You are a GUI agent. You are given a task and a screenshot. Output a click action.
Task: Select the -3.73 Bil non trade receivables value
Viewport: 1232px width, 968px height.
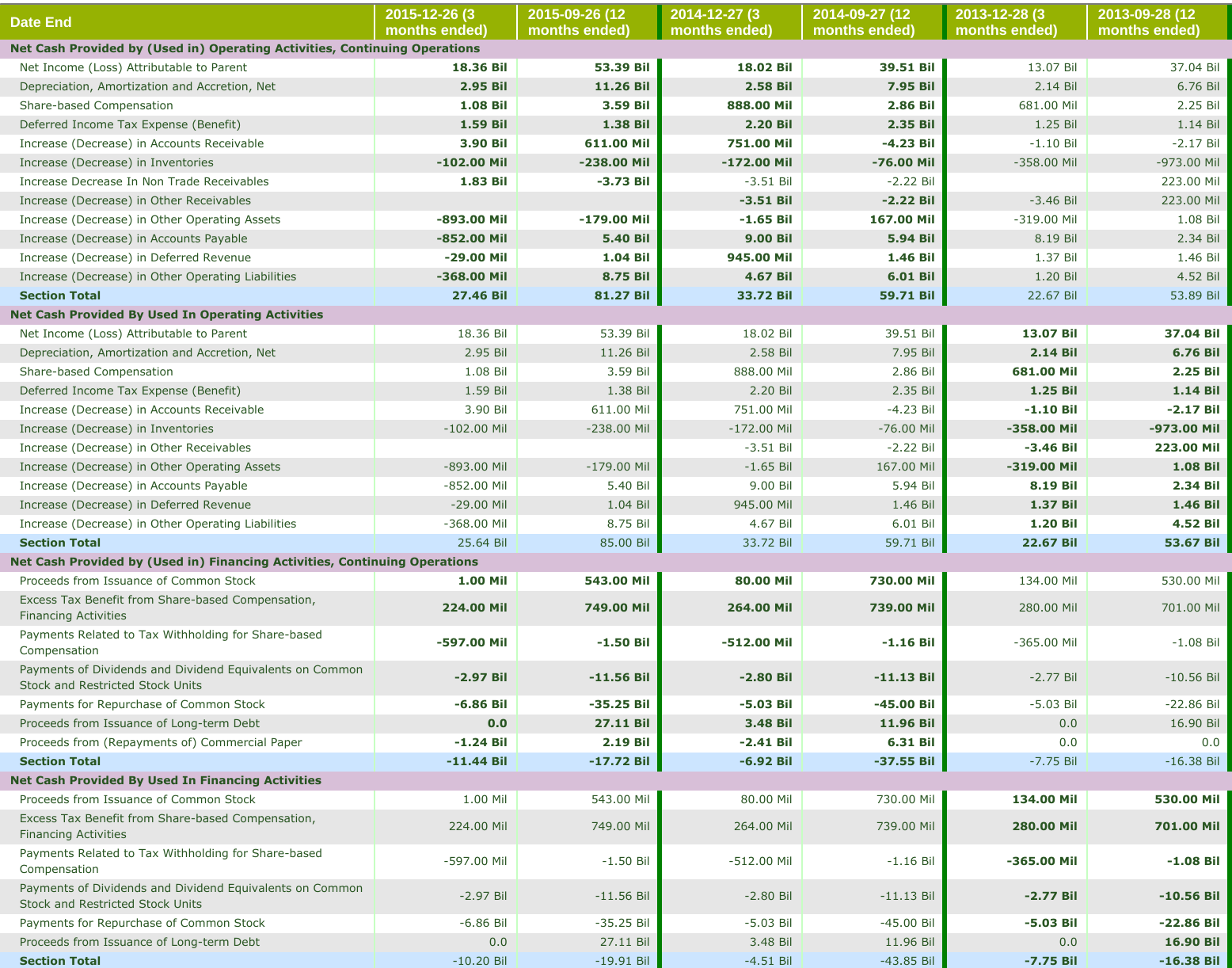[622, 181]
